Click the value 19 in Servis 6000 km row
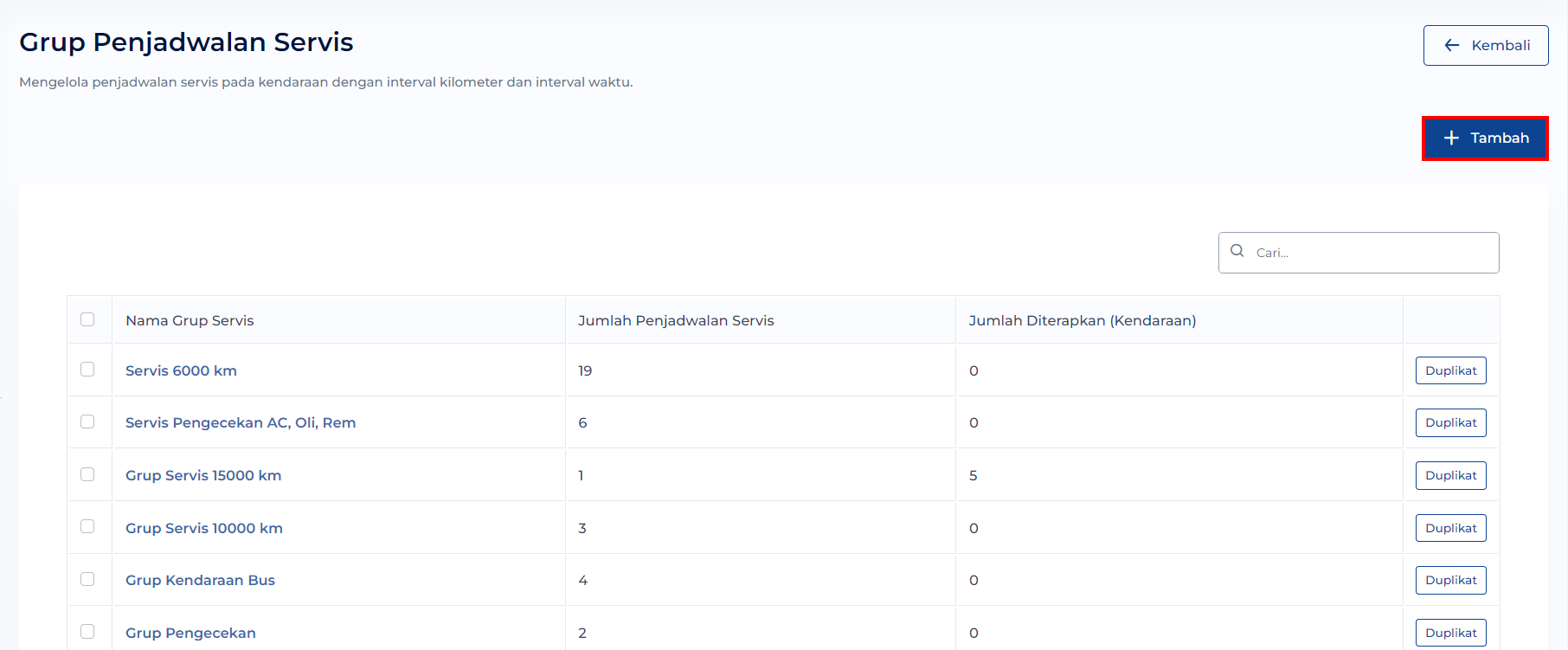Viewport: 1568px width, 650px height. point(585,370)
